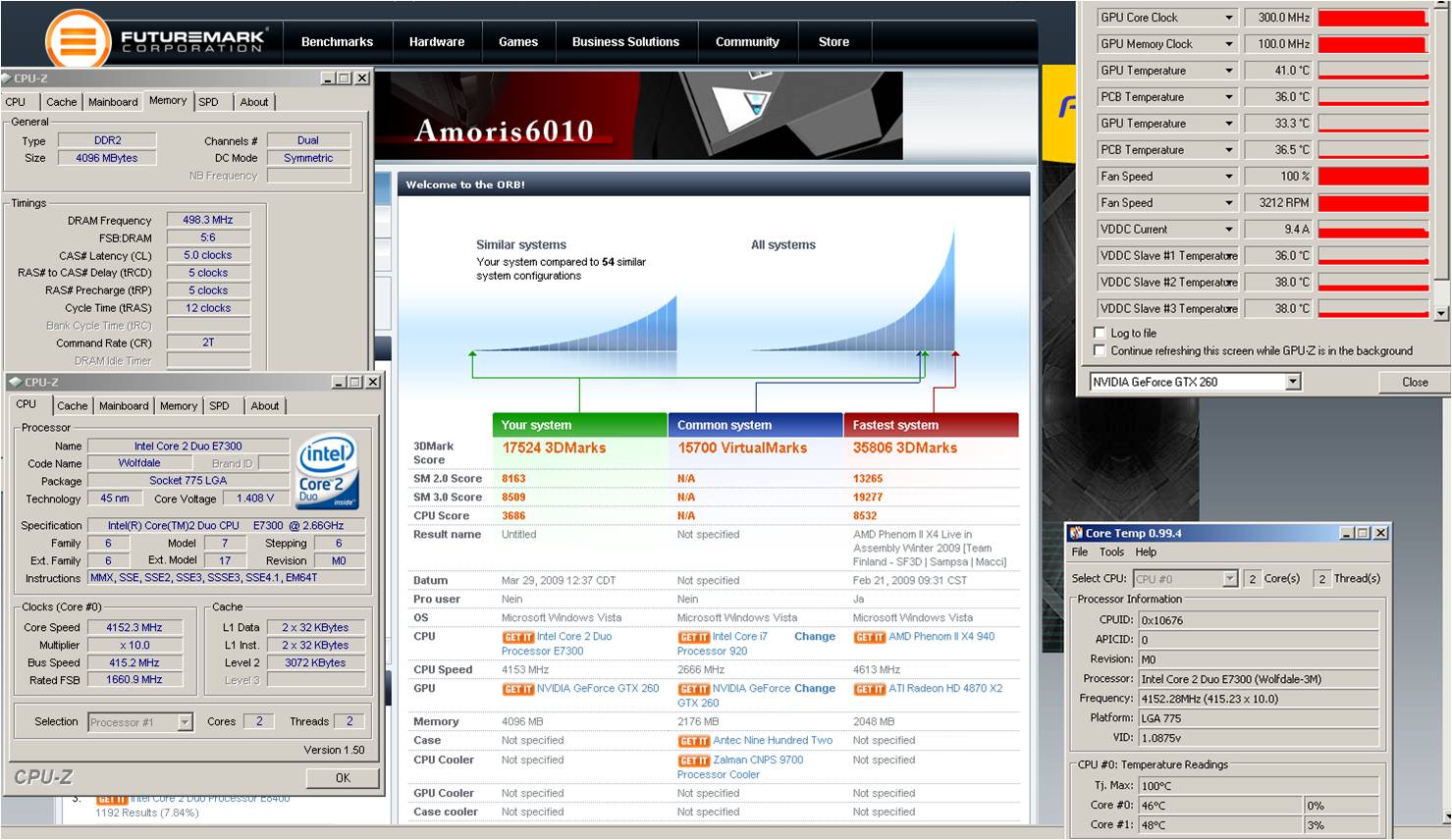
Task: Click the lower CPU-Z window title icon
Action: coord(16,382)
